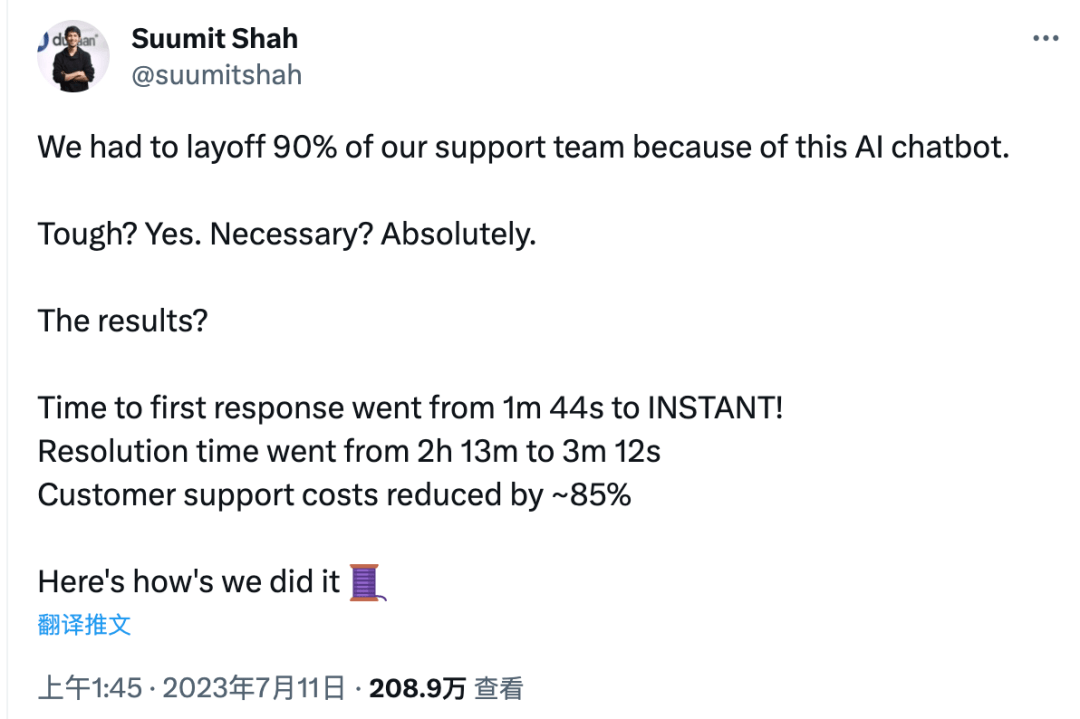Image resolution: width=1080 pixels, height=719 pixels.
Task: Click the 2023年7月11日 date
Action: pyautogui.click(x=253, y=688)
